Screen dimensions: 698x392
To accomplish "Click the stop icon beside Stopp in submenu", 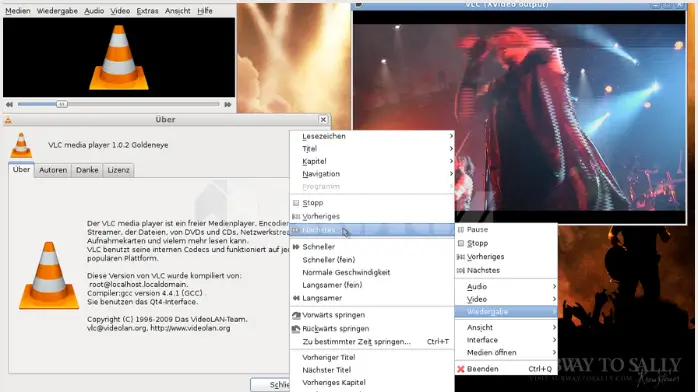I will pos(296,202).
